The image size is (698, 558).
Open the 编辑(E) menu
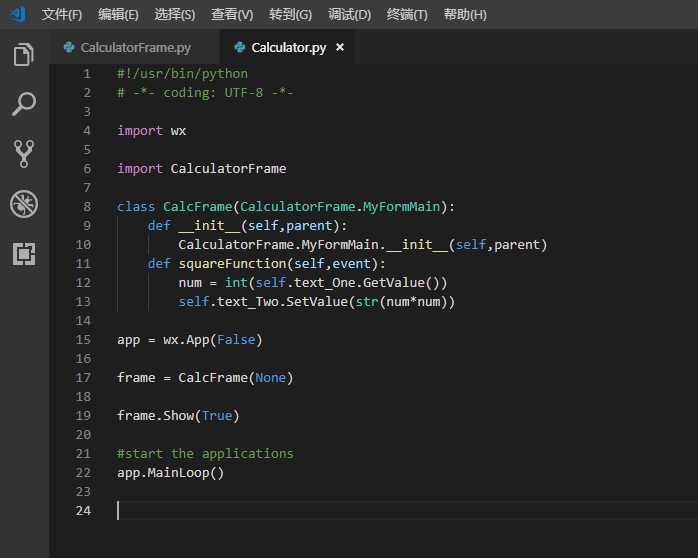click(118, 15)
